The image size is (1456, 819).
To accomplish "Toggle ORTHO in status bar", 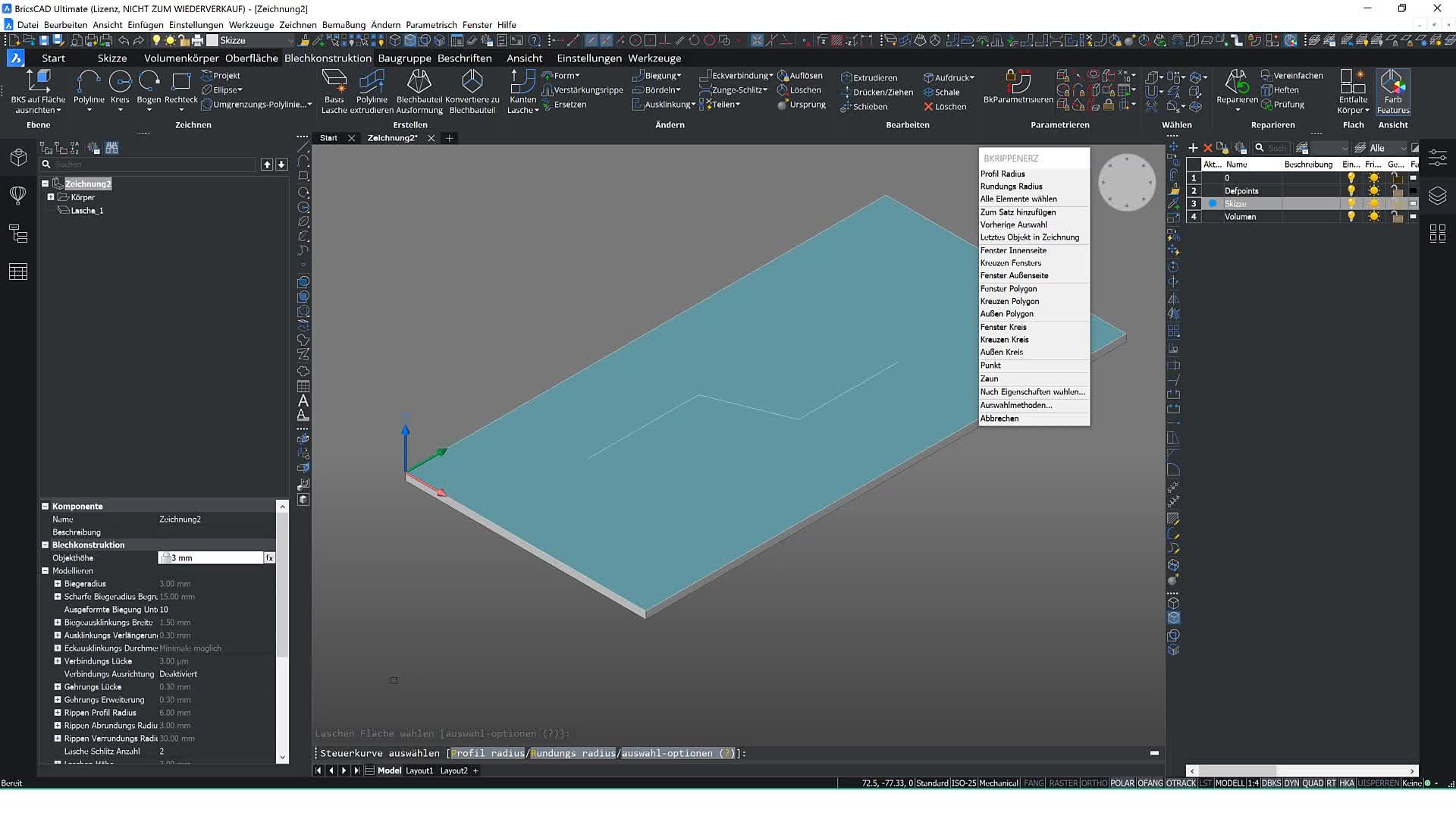I will click(x=1094, y=783).
